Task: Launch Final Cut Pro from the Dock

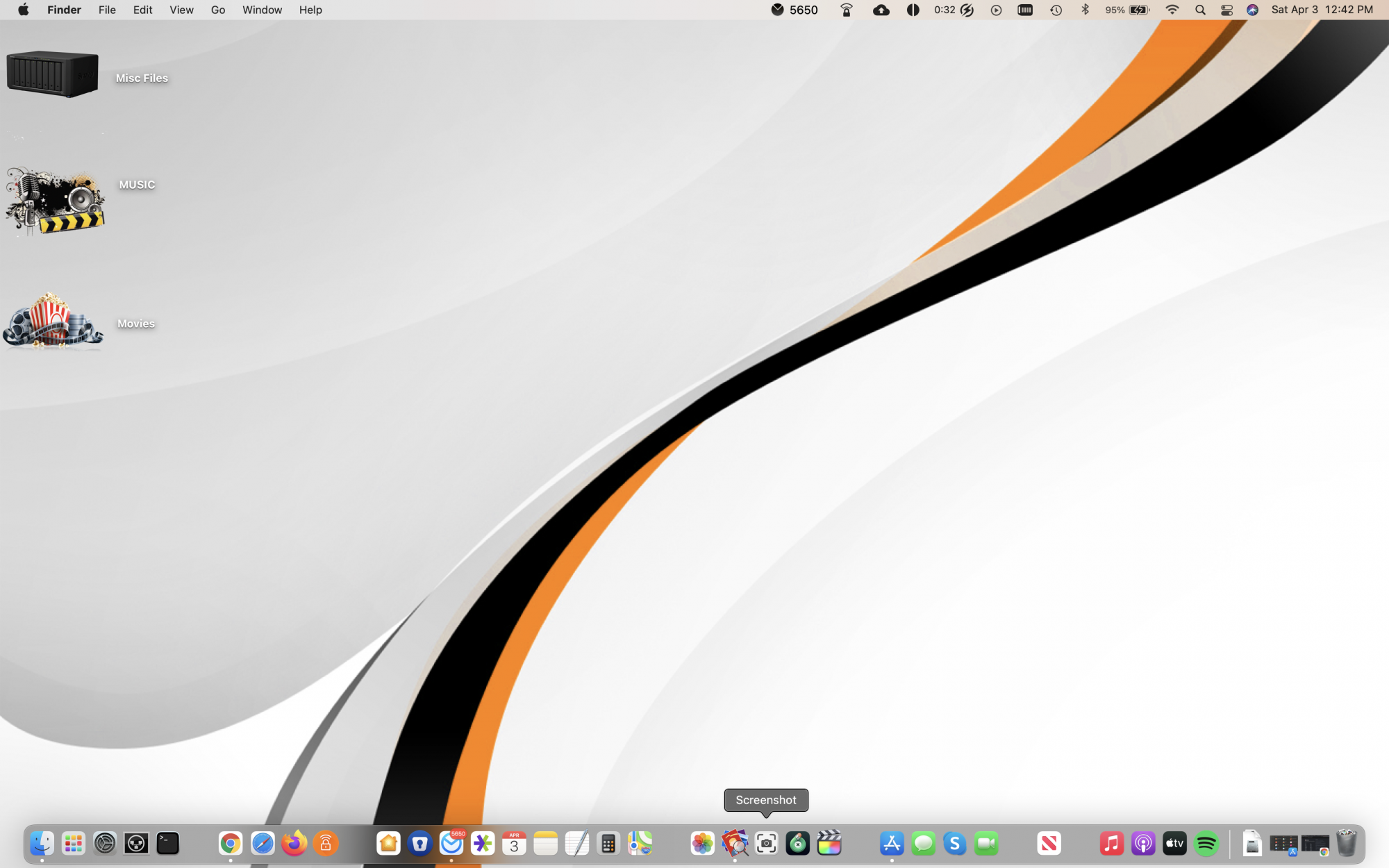Action: [x=829, y=844]
